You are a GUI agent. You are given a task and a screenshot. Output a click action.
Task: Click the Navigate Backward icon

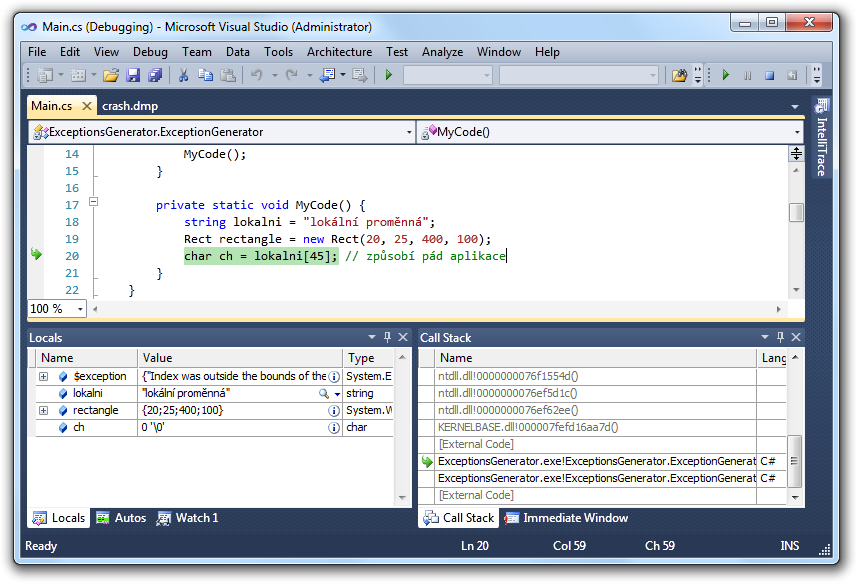tap(327, 75)
